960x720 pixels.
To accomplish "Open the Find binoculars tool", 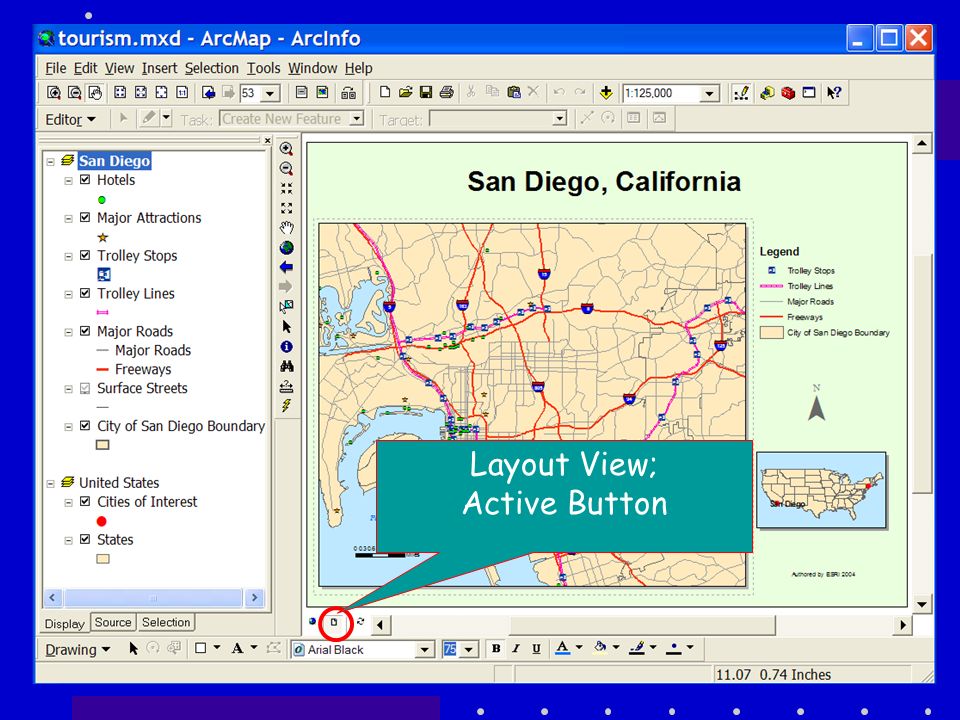I will pos(286,366).
